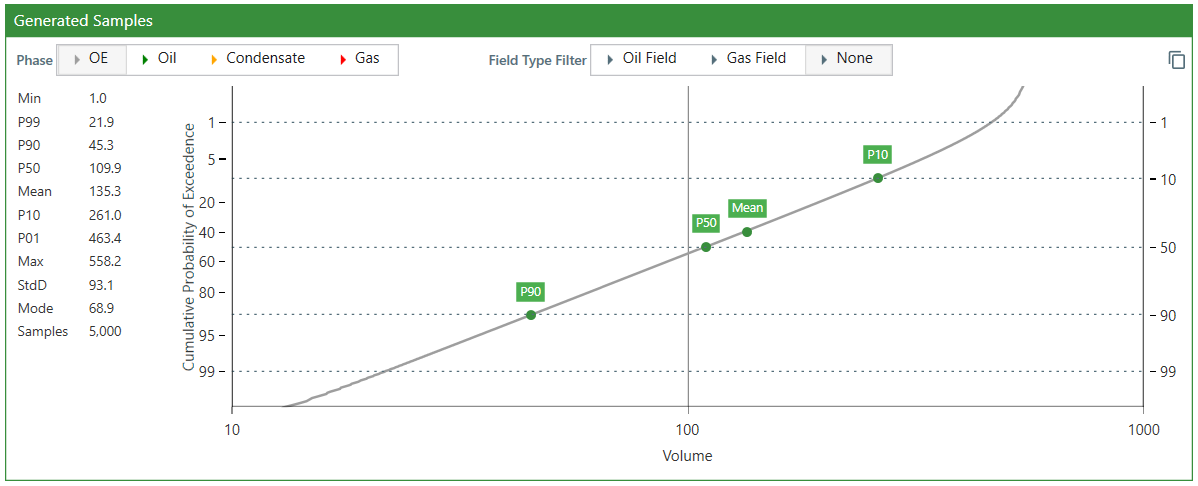This screenshot has height=486, width=1198.
Task: Click the P10 marker on curve
Action: [878, 178]
